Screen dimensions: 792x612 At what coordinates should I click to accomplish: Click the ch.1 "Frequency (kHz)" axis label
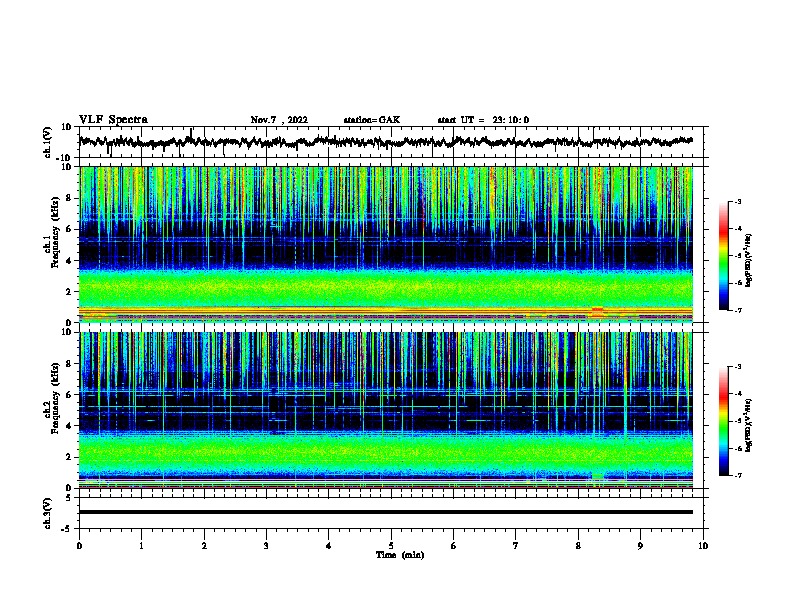click(x=55, y=232)
